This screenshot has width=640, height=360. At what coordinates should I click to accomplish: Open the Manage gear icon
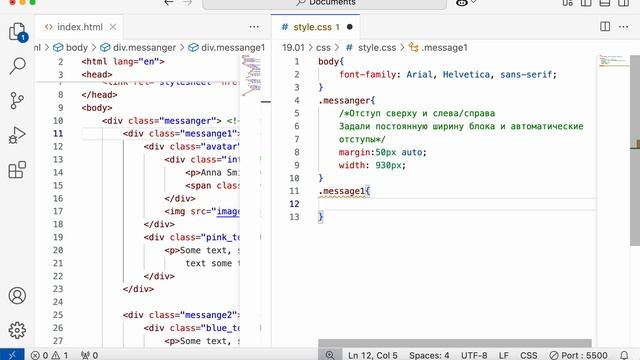point(17,330)
